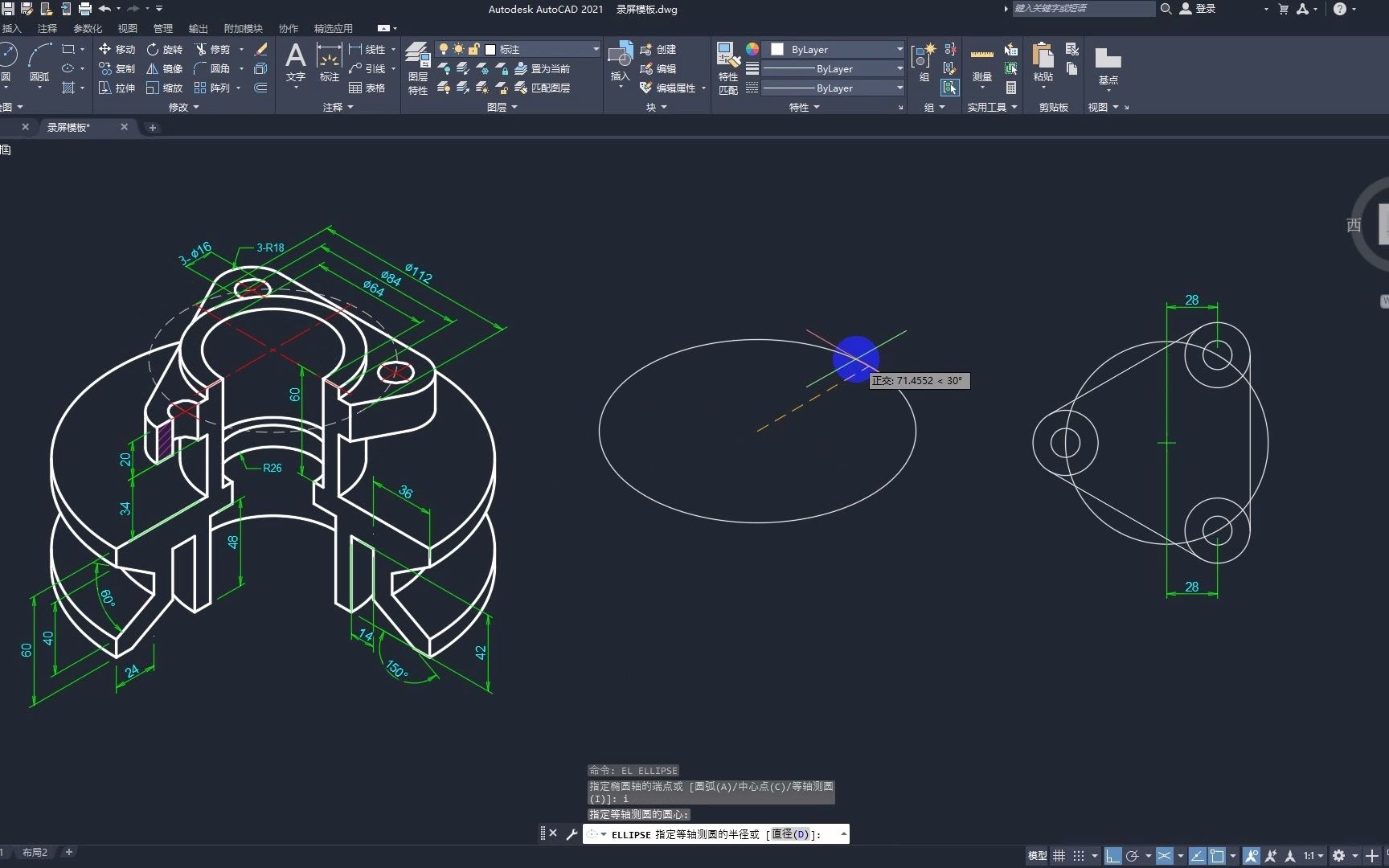The width and height of the screenshot is (1389, 868).
Task: Select the Text (文字) tool
Action: pyautogui.click(x=296, y=63)
